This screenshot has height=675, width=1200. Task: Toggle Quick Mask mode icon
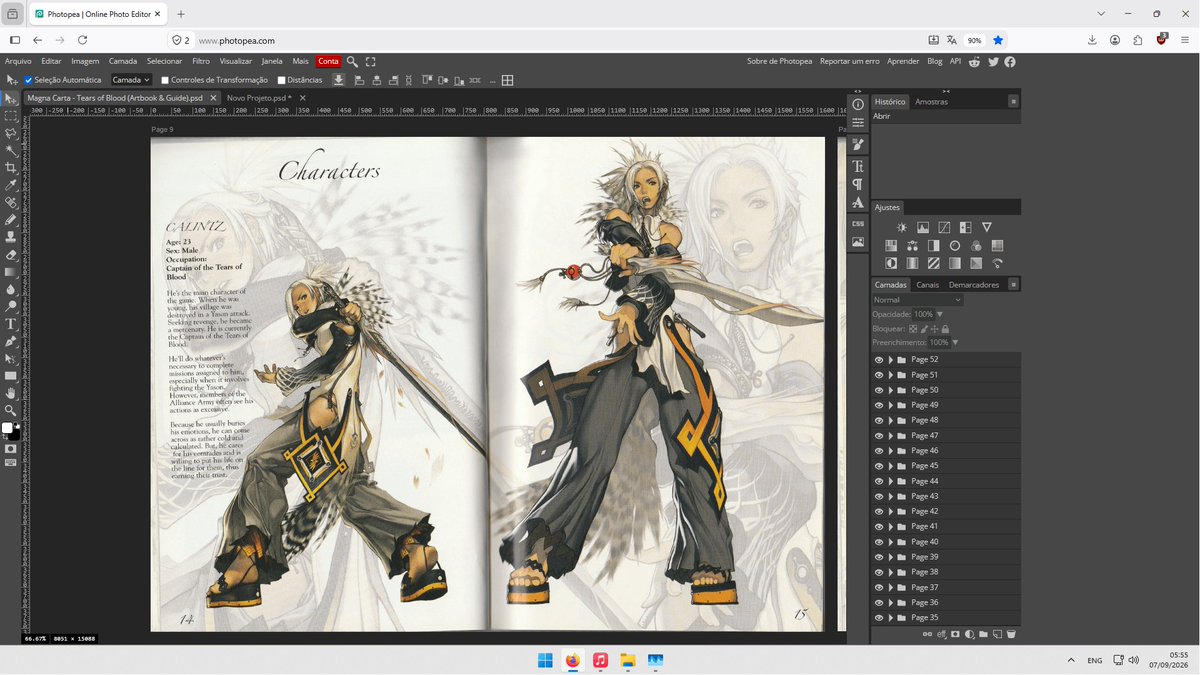tap(11, 449)
